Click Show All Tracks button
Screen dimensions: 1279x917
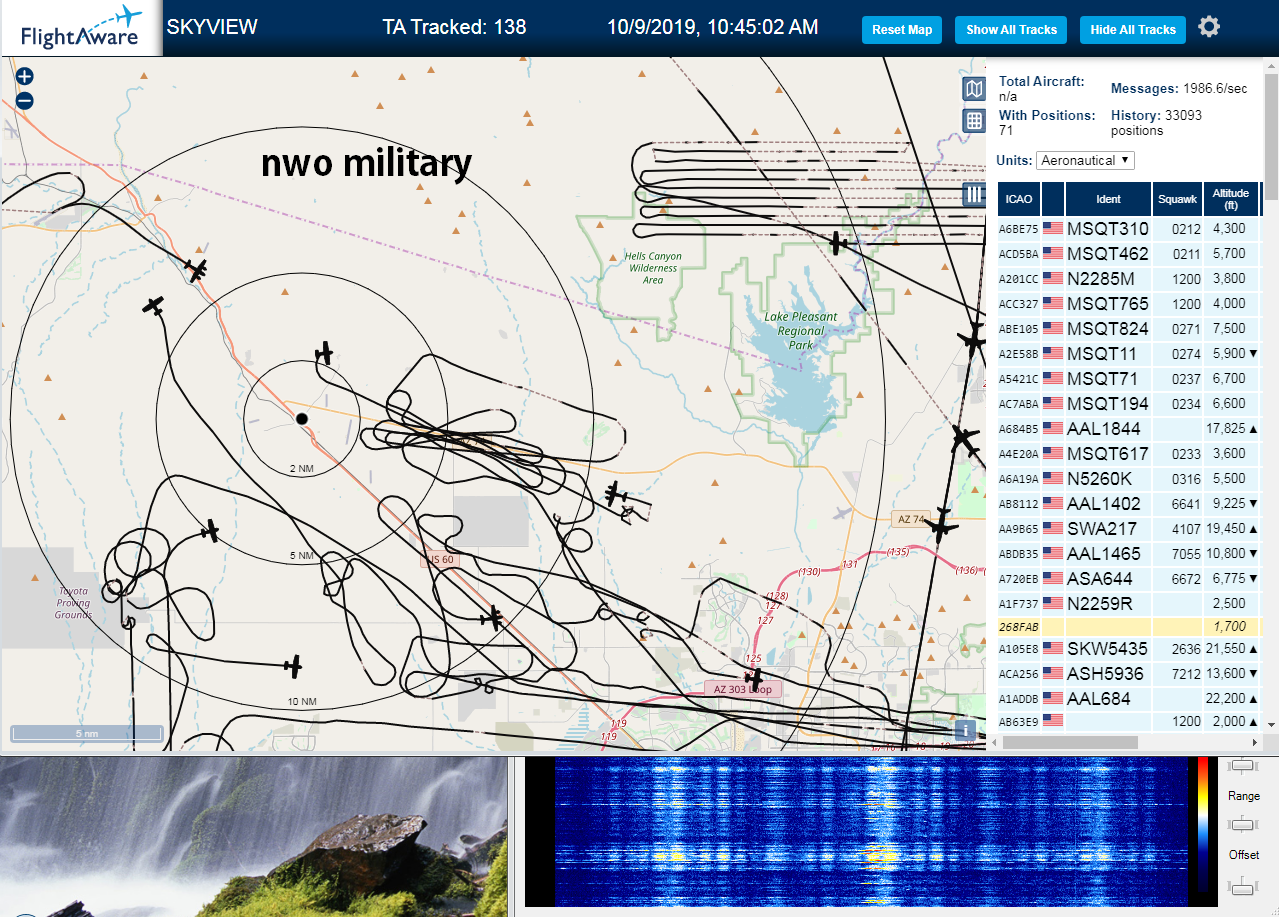pyautogui.click(x=1011, y=30)
